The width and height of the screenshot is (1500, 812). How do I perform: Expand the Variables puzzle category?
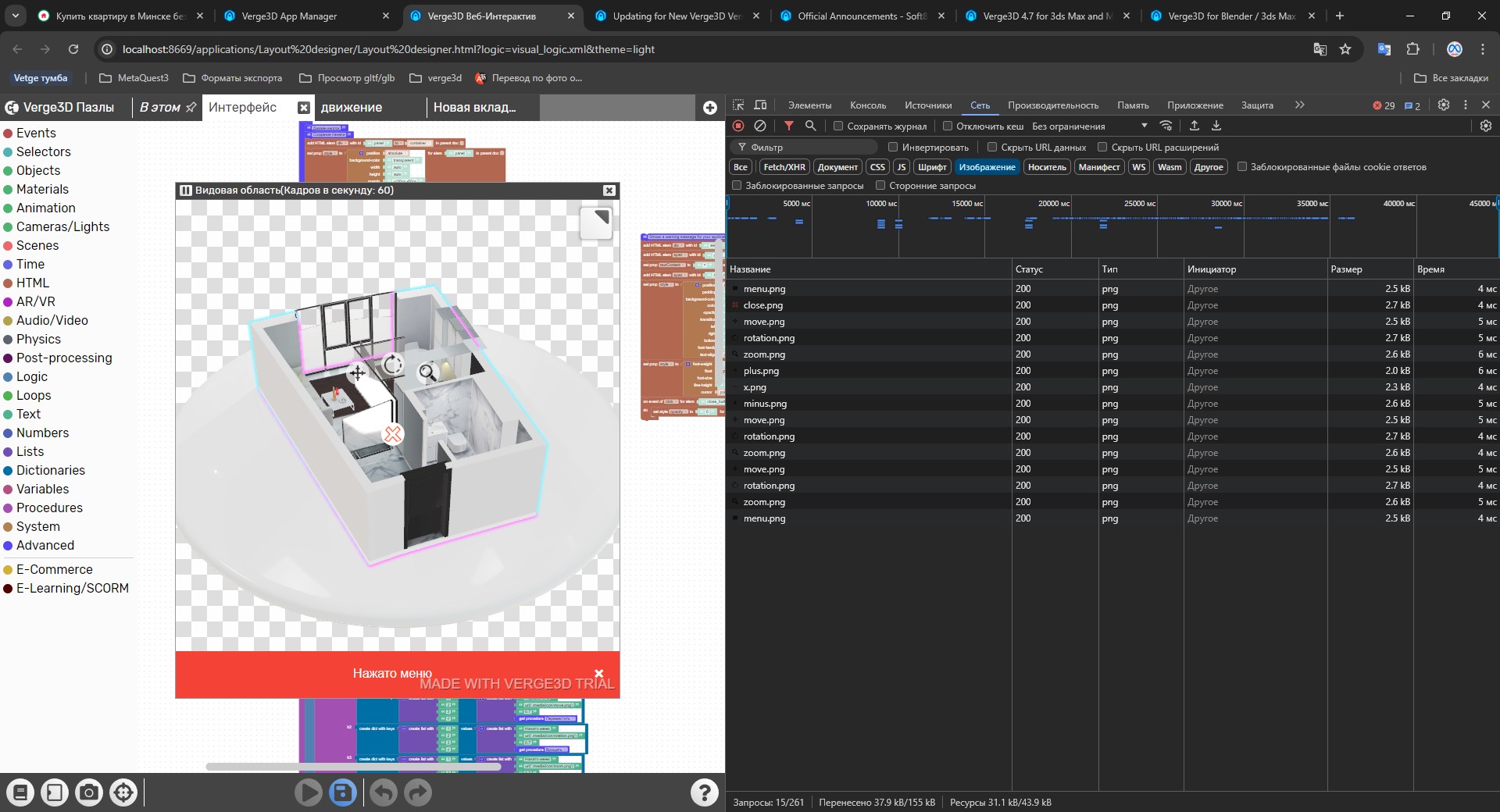36,489
